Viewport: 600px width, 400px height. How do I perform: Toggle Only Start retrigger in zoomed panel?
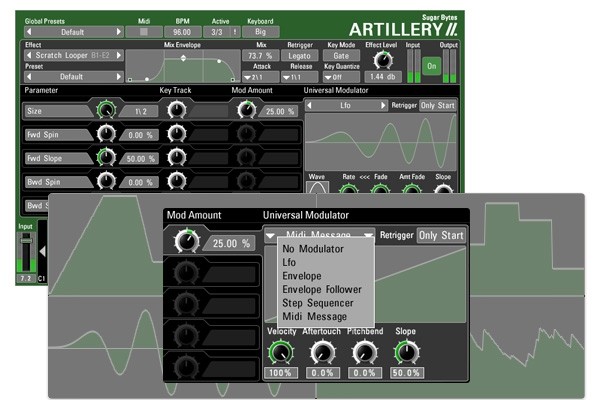pos(441,235)
